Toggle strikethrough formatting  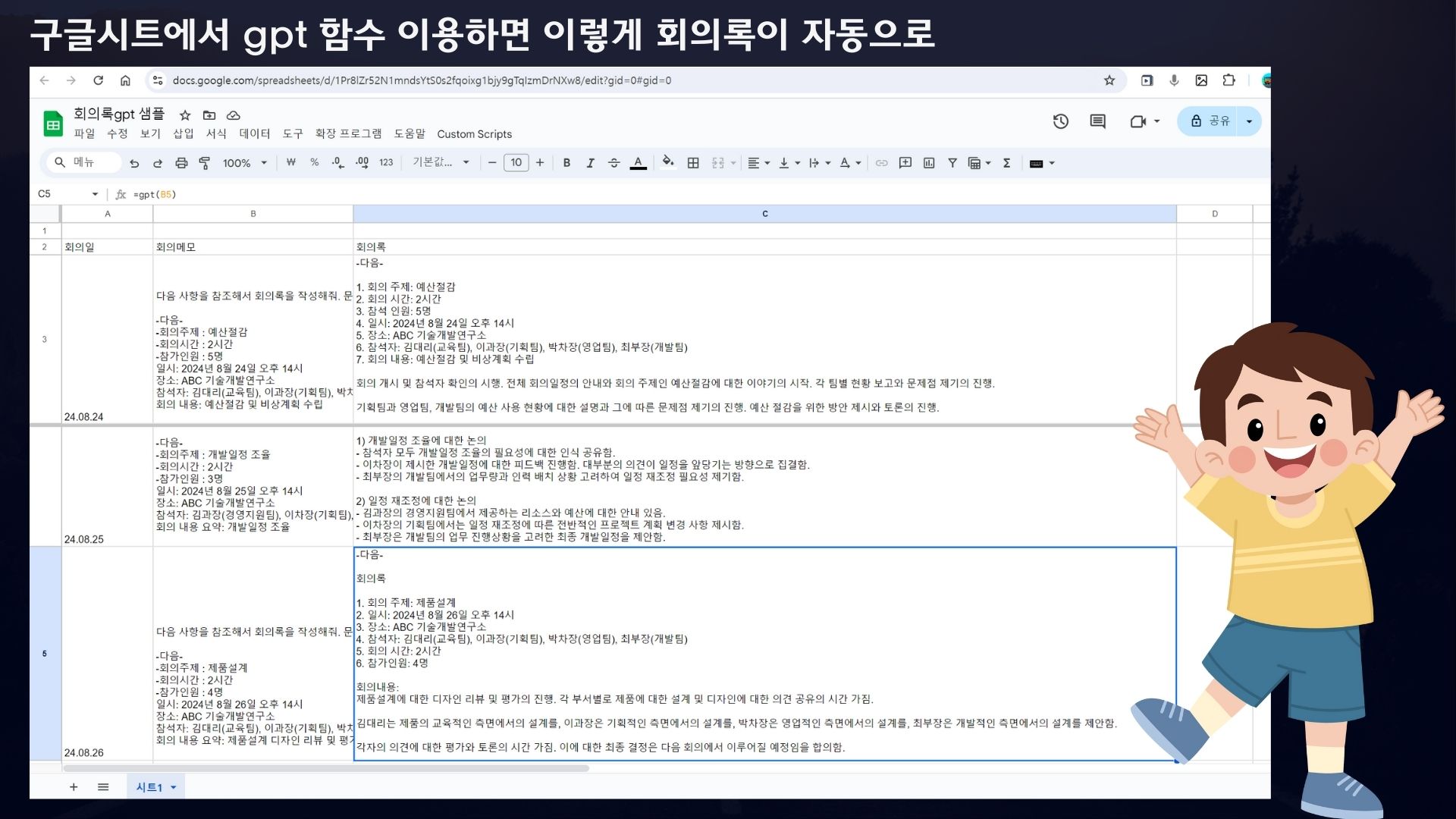(614, 163)
